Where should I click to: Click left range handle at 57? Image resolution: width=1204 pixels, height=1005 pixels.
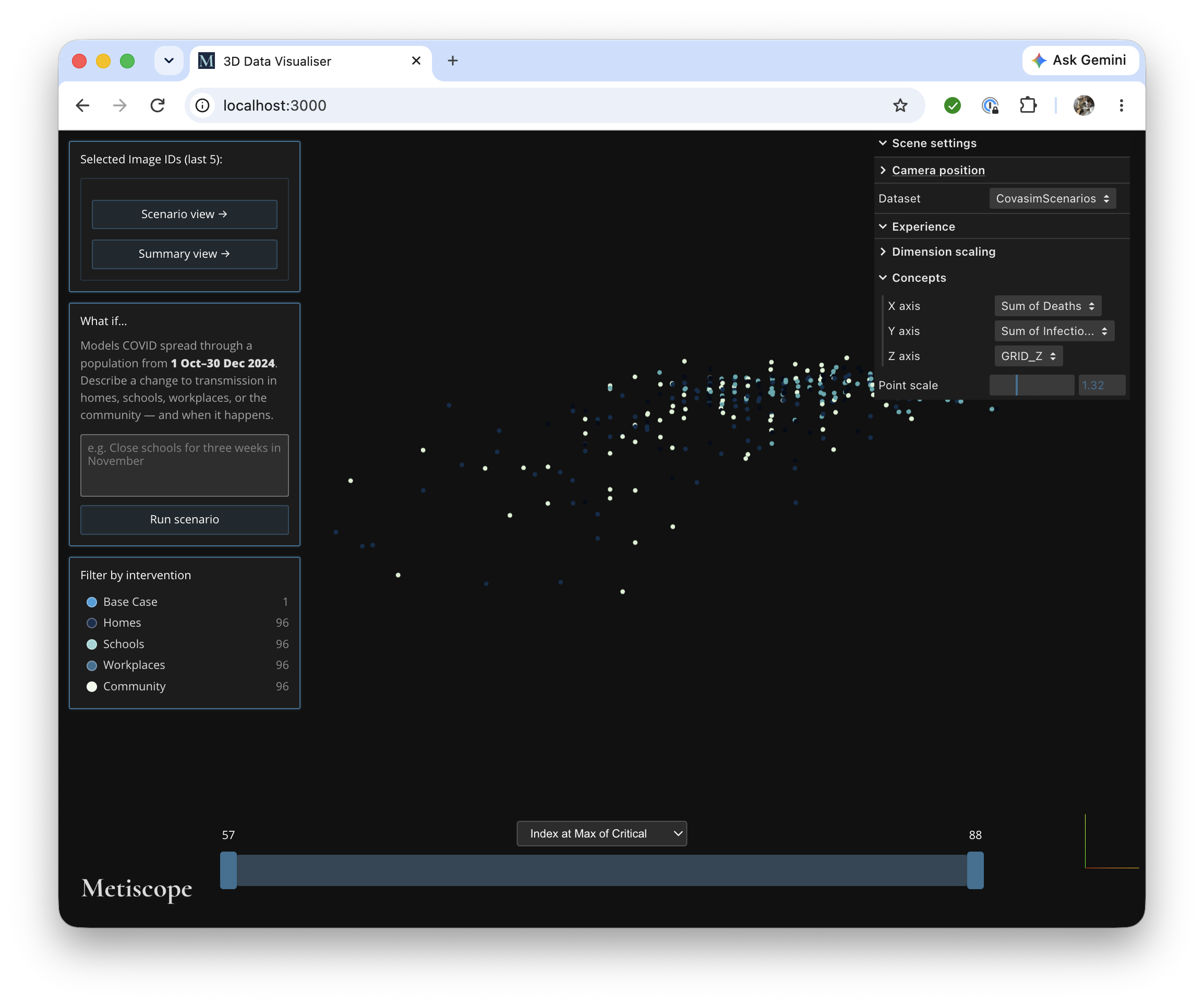pos(229,871)
